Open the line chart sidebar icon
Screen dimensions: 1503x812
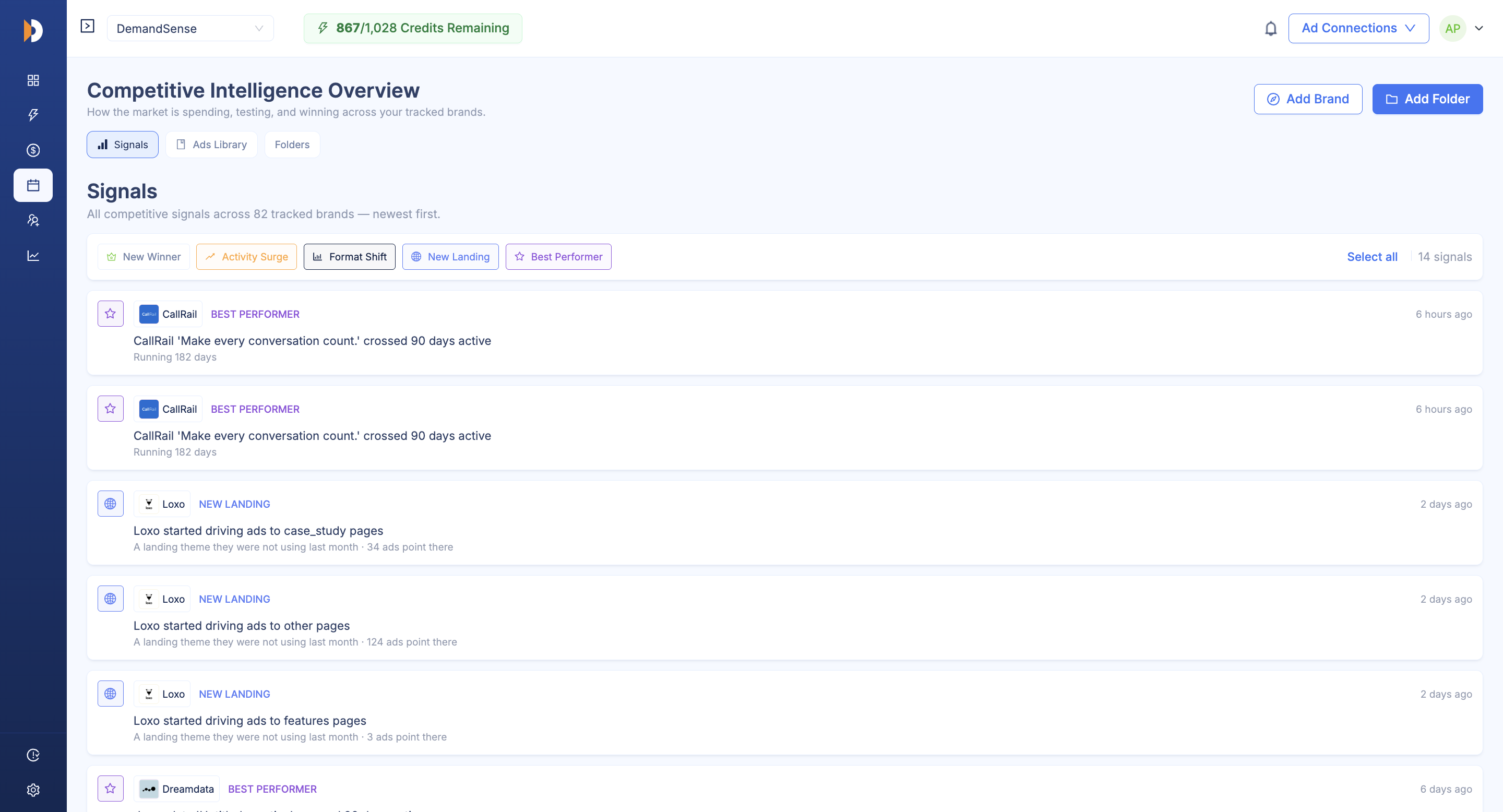click(x=33, y=256)
